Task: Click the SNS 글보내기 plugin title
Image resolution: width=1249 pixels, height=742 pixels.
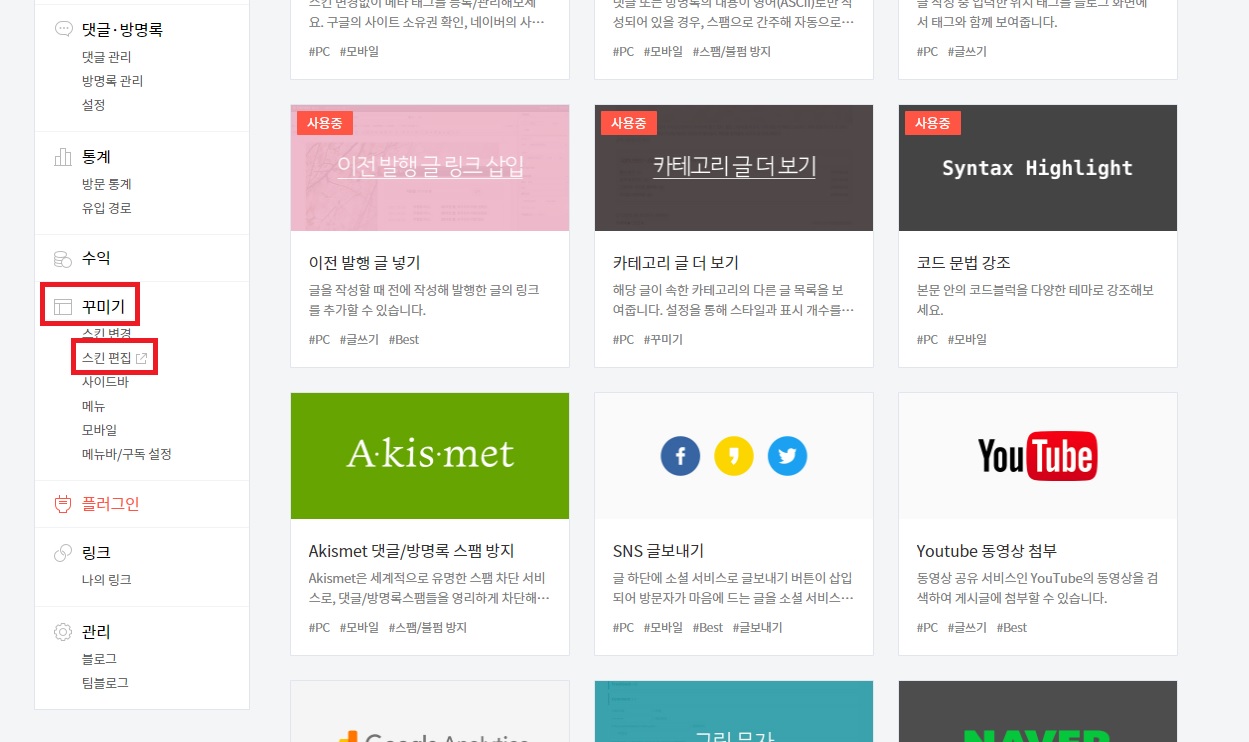Action: point(658,551)
